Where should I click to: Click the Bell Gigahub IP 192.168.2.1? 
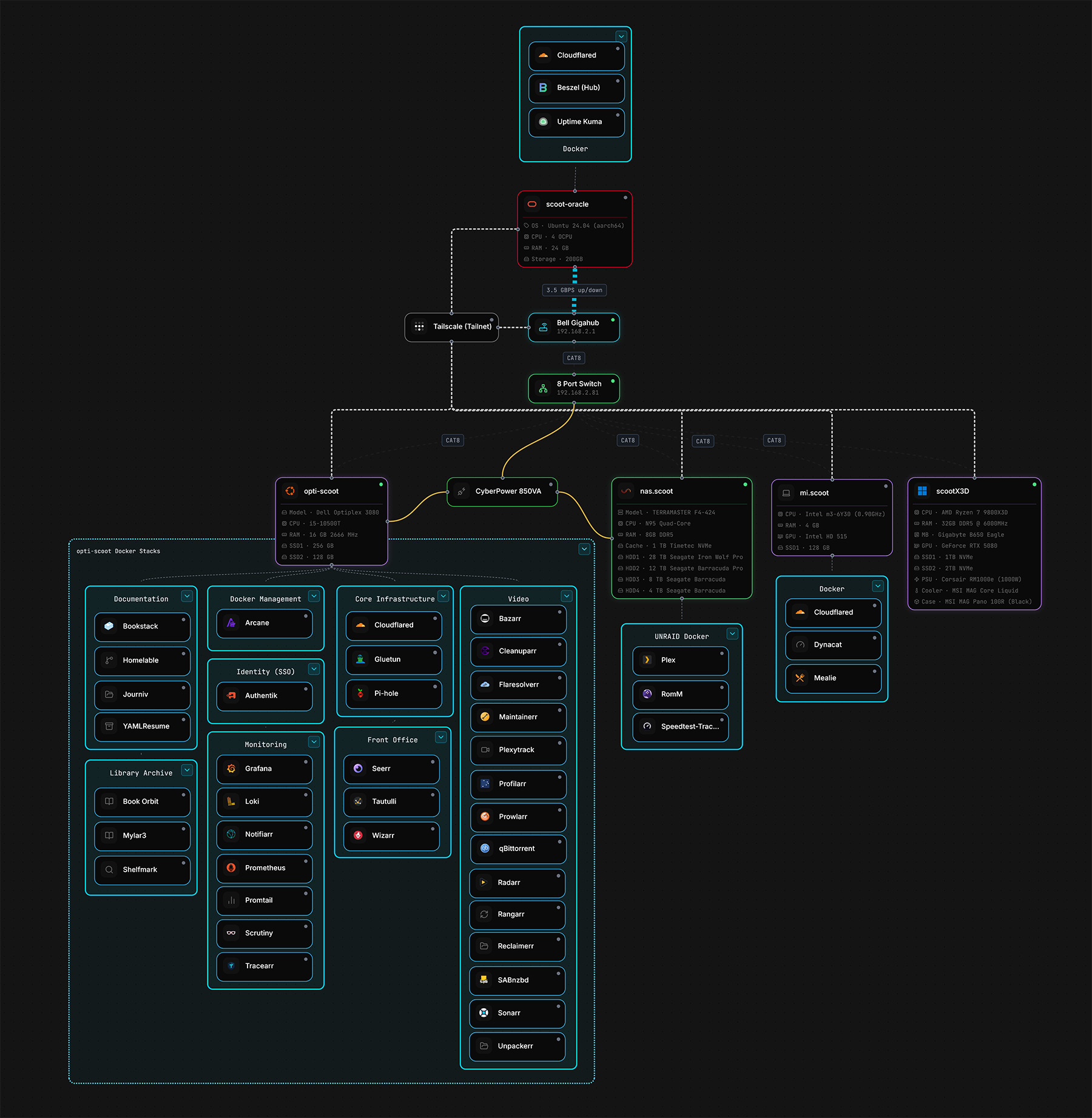576,332
